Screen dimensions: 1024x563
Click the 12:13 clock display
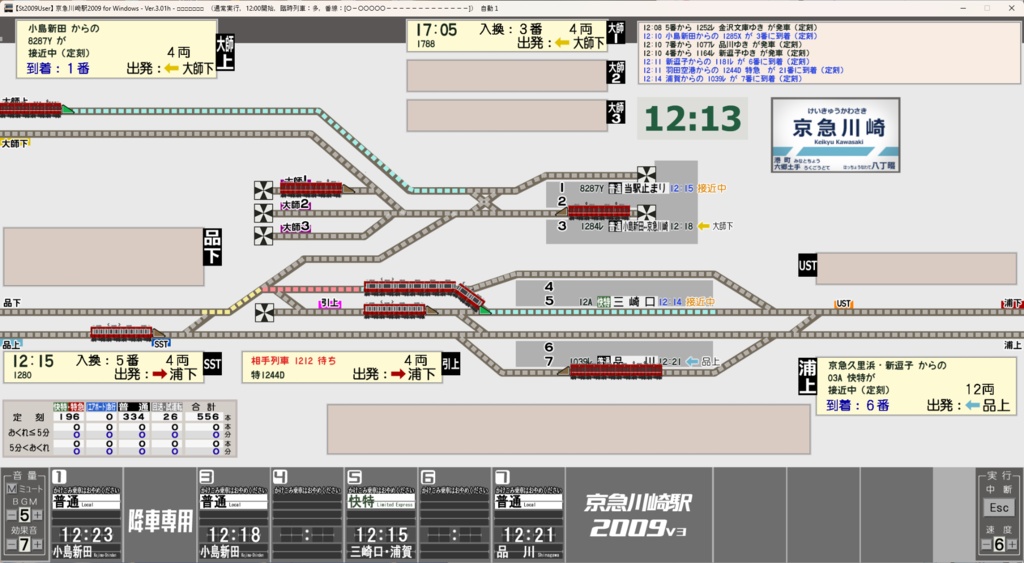[x=692, y=119]
